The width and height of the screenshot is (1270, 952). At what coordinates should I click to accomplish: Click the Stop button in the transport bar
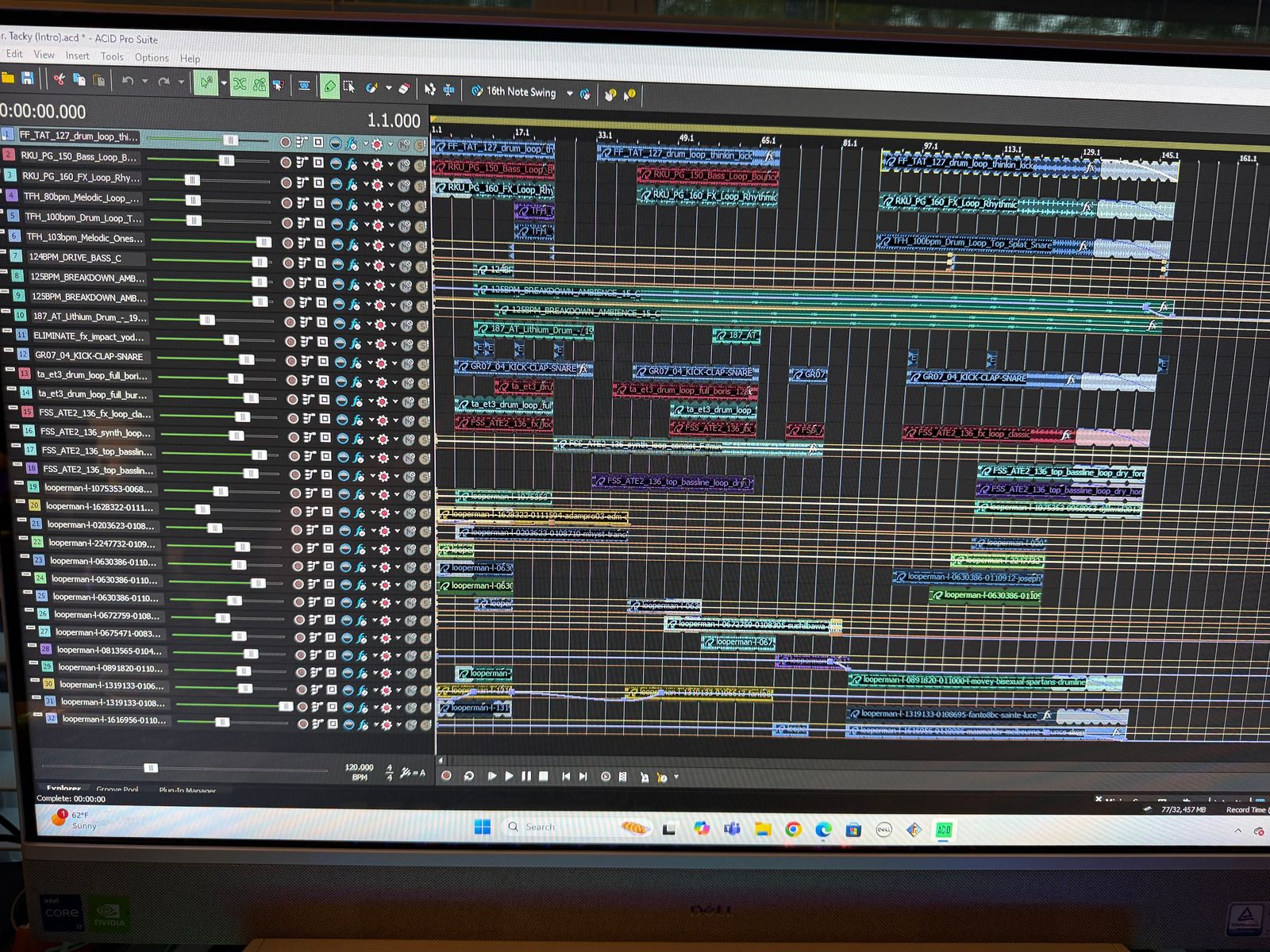(544, 776)
